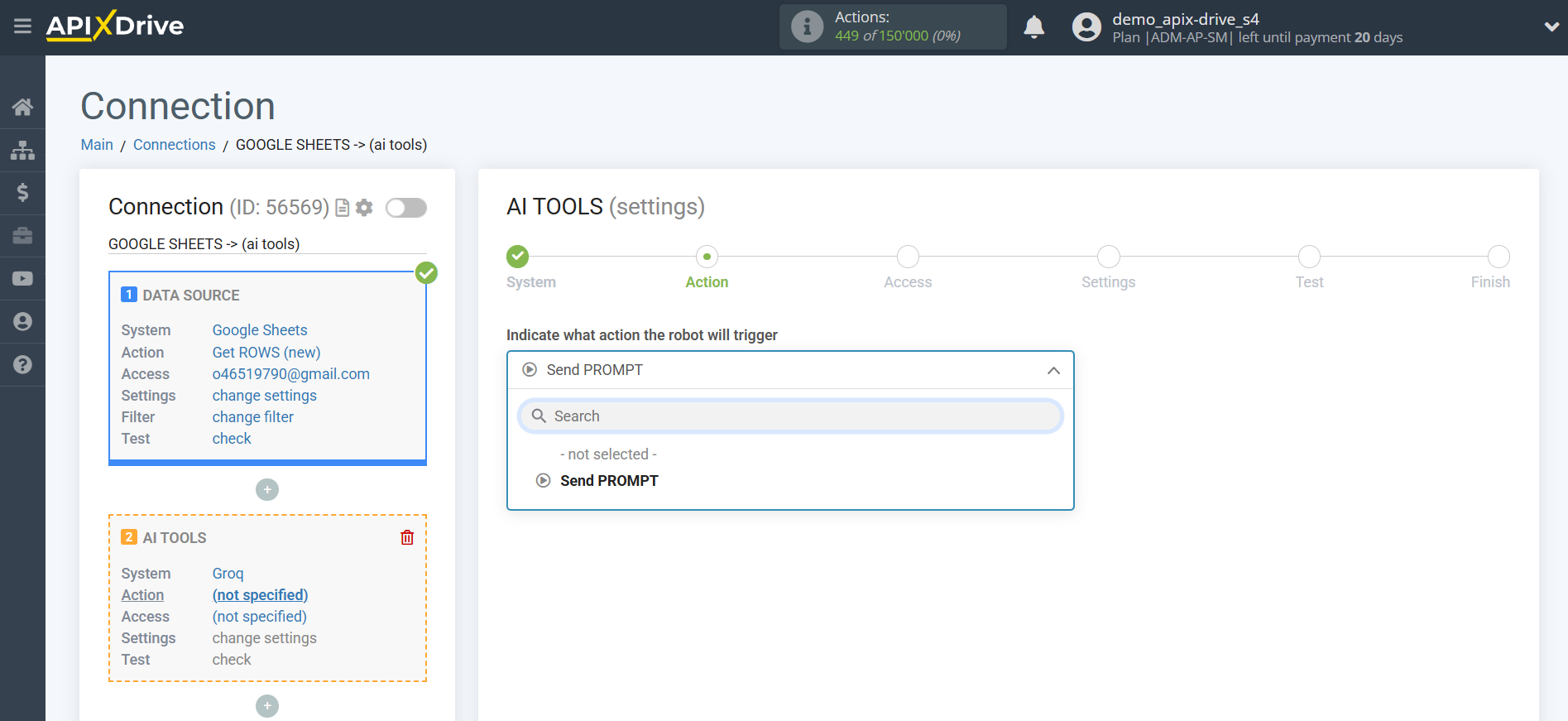Open the Actions usage info panel
The image size is (1568, 721).
[x=892, y=27]
